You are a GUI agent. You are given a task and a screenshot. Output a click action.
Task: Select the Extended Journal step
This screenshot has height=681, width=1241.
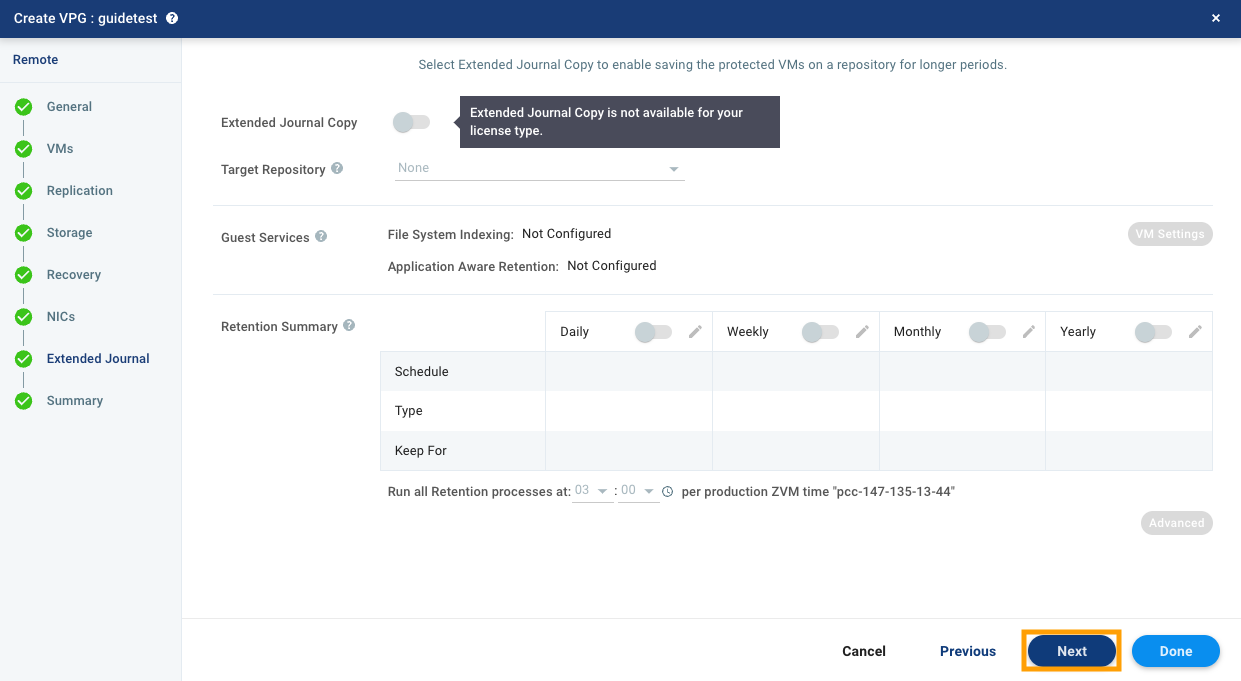tap(98, 359)
